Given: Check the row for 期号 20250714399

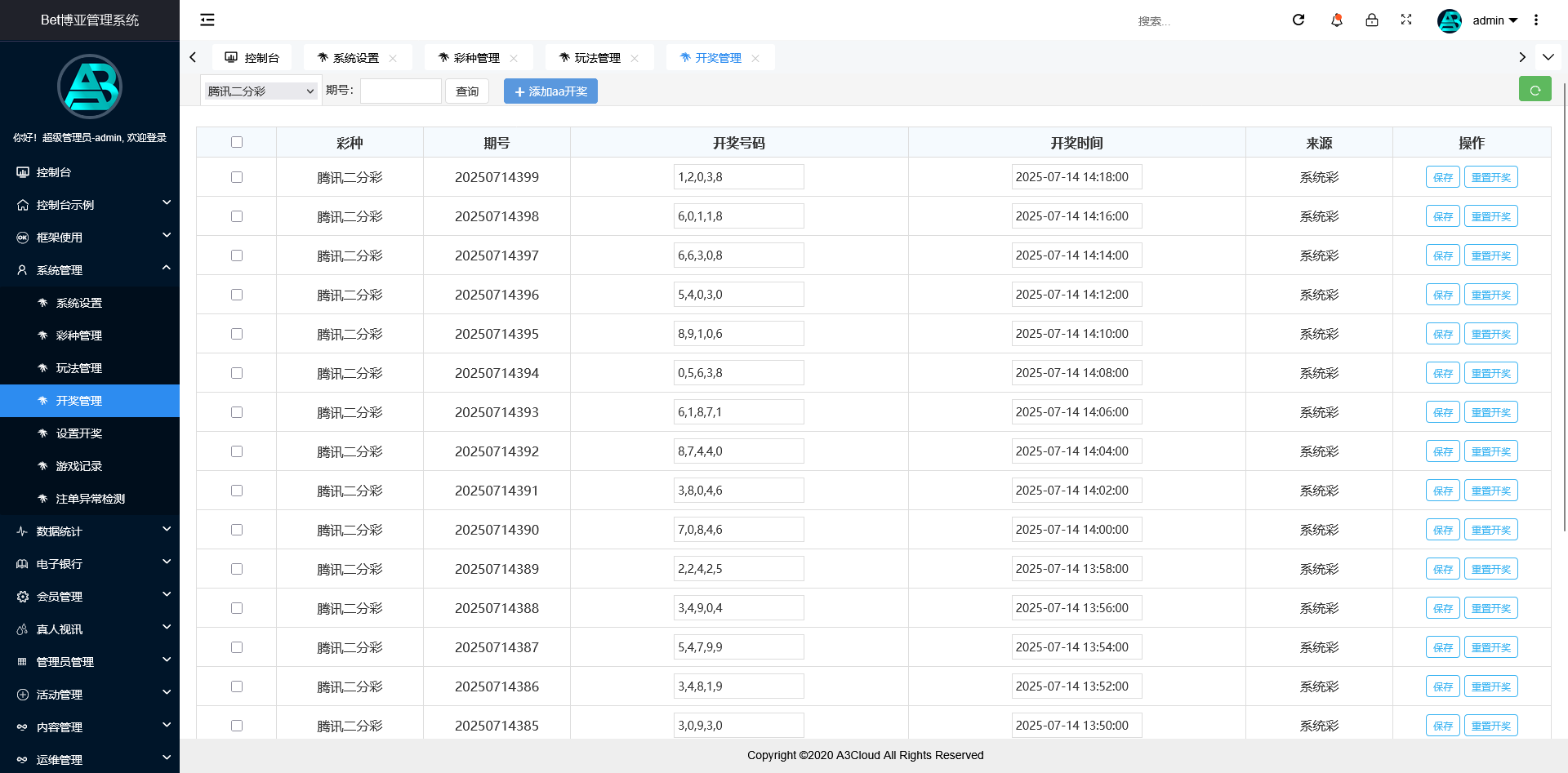Looking at the screenshot, I should coord(237,177).
